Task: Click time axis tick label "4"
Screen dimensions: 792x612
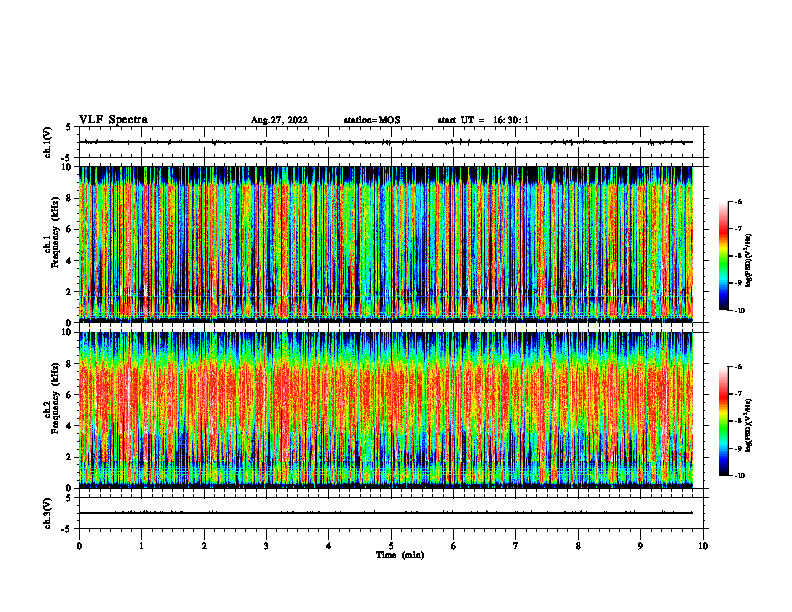Action: coord(329,546)
